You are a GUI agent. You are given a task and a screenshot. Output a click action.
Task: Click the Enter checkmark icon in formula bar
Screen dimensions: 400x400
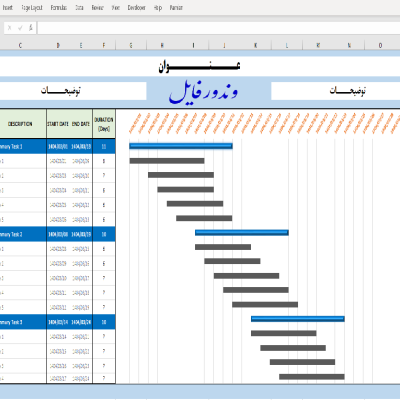(20, 28)
